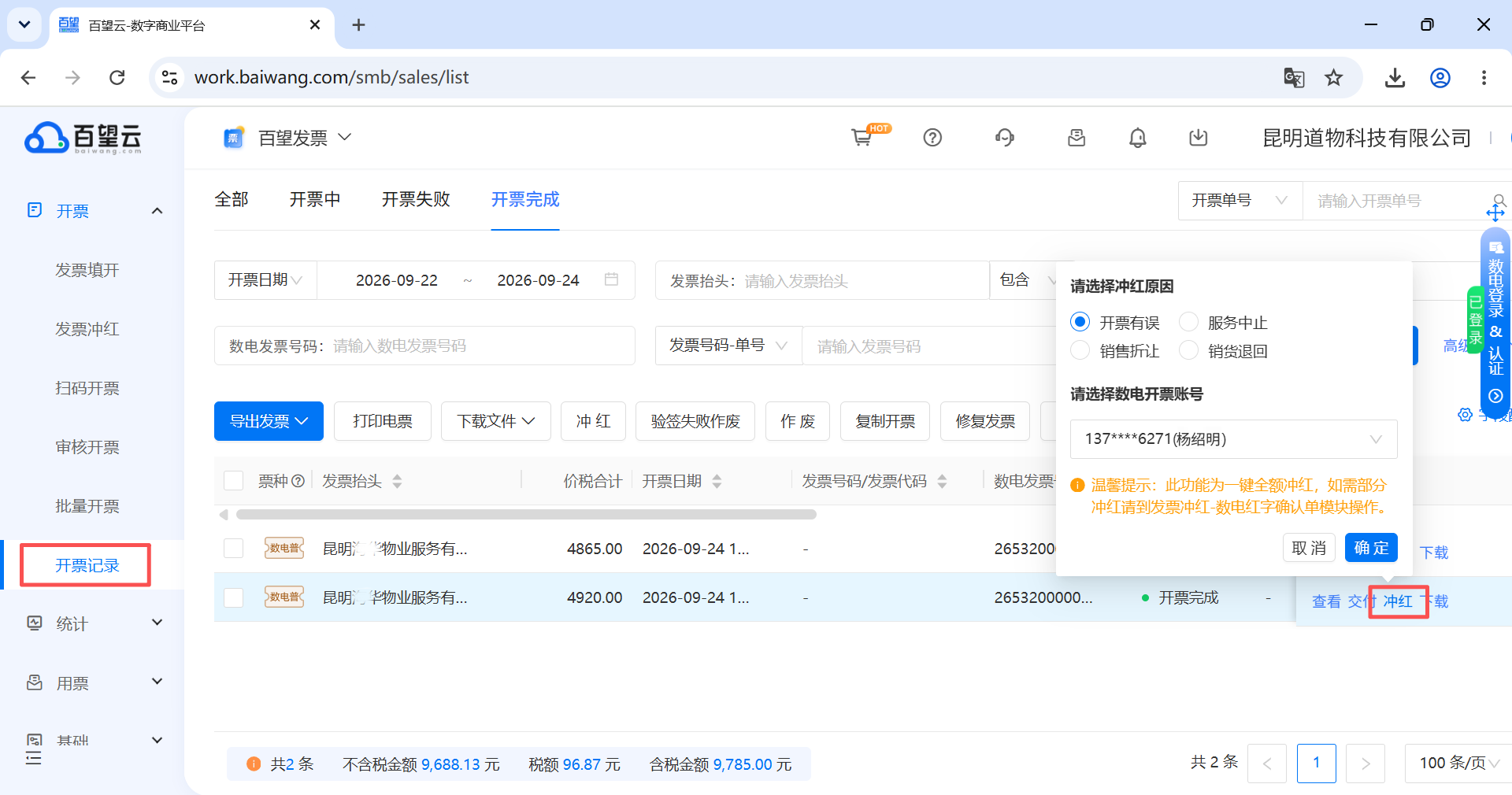Sort by 开票日期 column arrows

tap(717, 481)
